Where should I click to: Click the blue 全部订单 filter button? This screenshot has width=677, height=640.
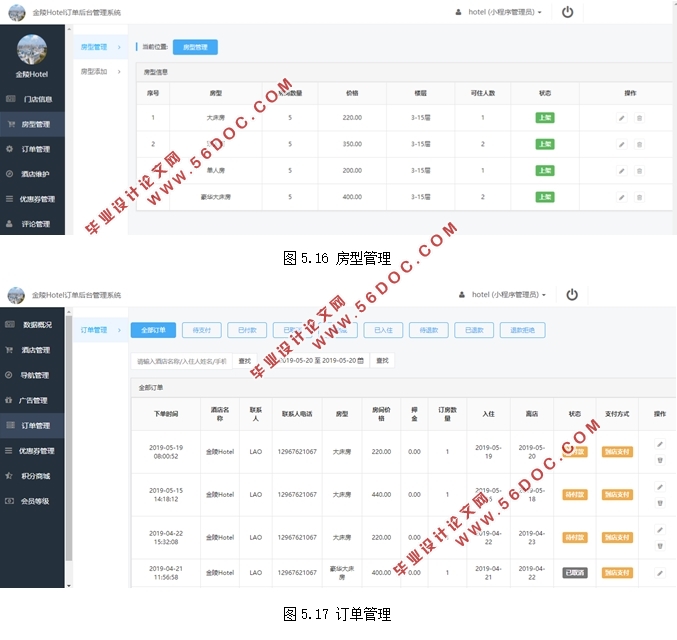click(x=153, y=330)
